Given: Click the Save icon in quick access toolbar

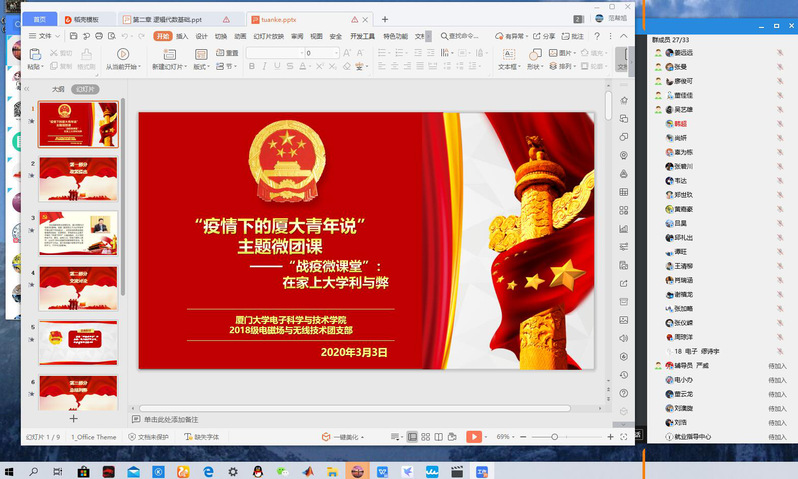Looking at the screenshot, I should [75, 36].
